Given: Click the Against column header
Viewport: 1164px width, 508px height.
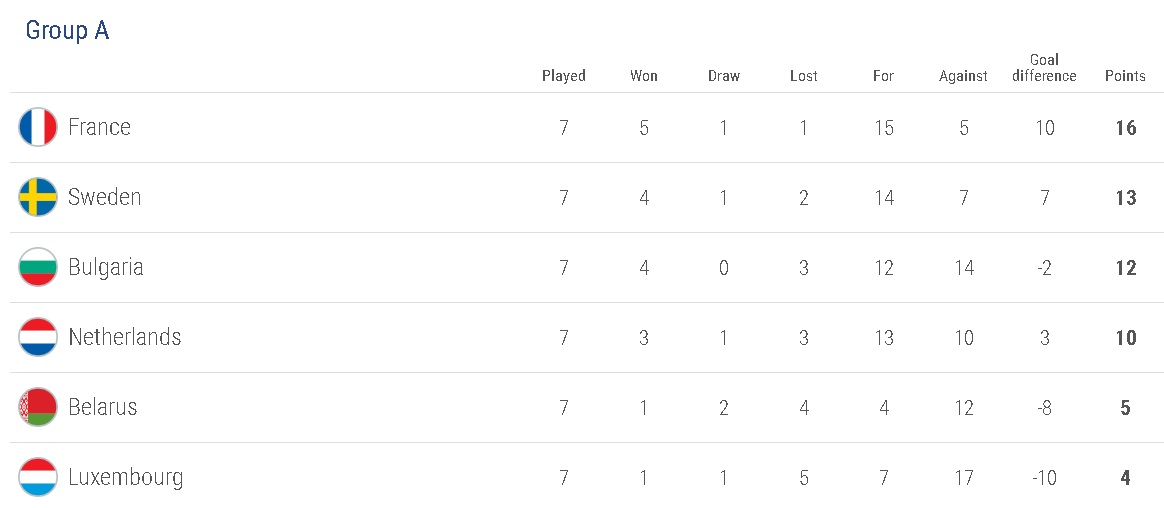Looking at the screenshot, I should pyautogui.click(x=963, y=76).
